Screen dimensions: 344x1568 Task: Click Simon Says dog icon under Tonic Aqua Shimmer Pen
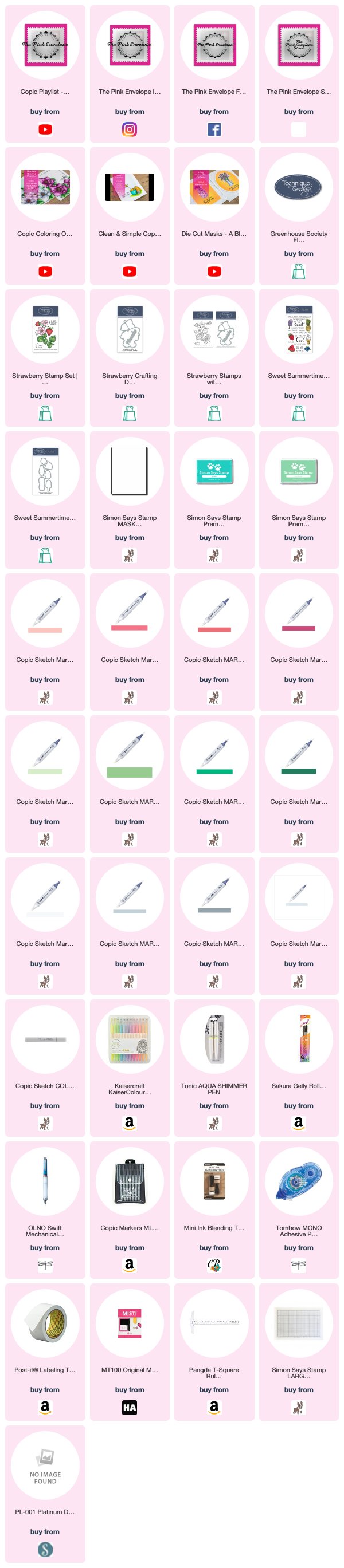click(x=214, y=1124)
